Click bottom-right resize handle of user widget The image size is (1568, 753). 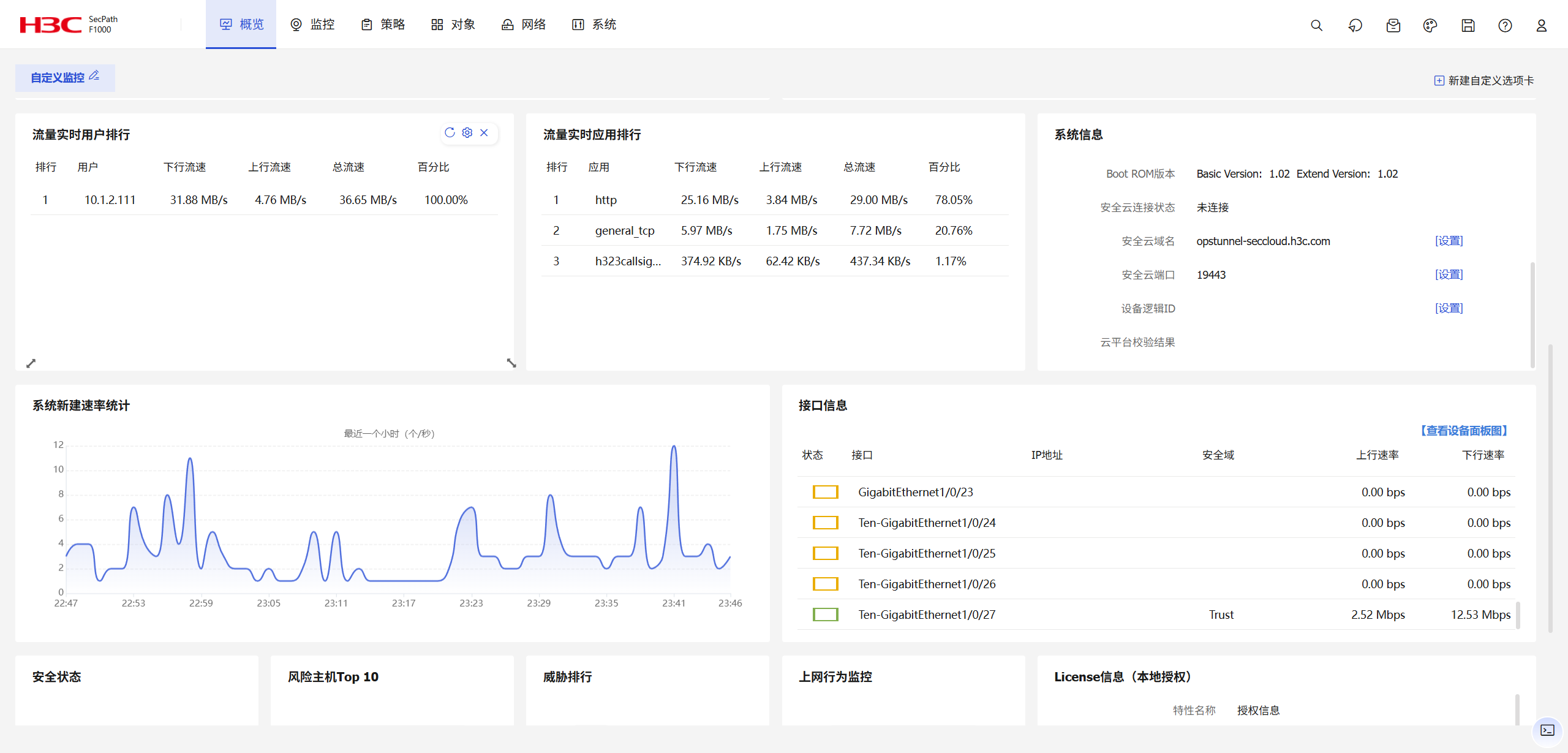point(511,363)
